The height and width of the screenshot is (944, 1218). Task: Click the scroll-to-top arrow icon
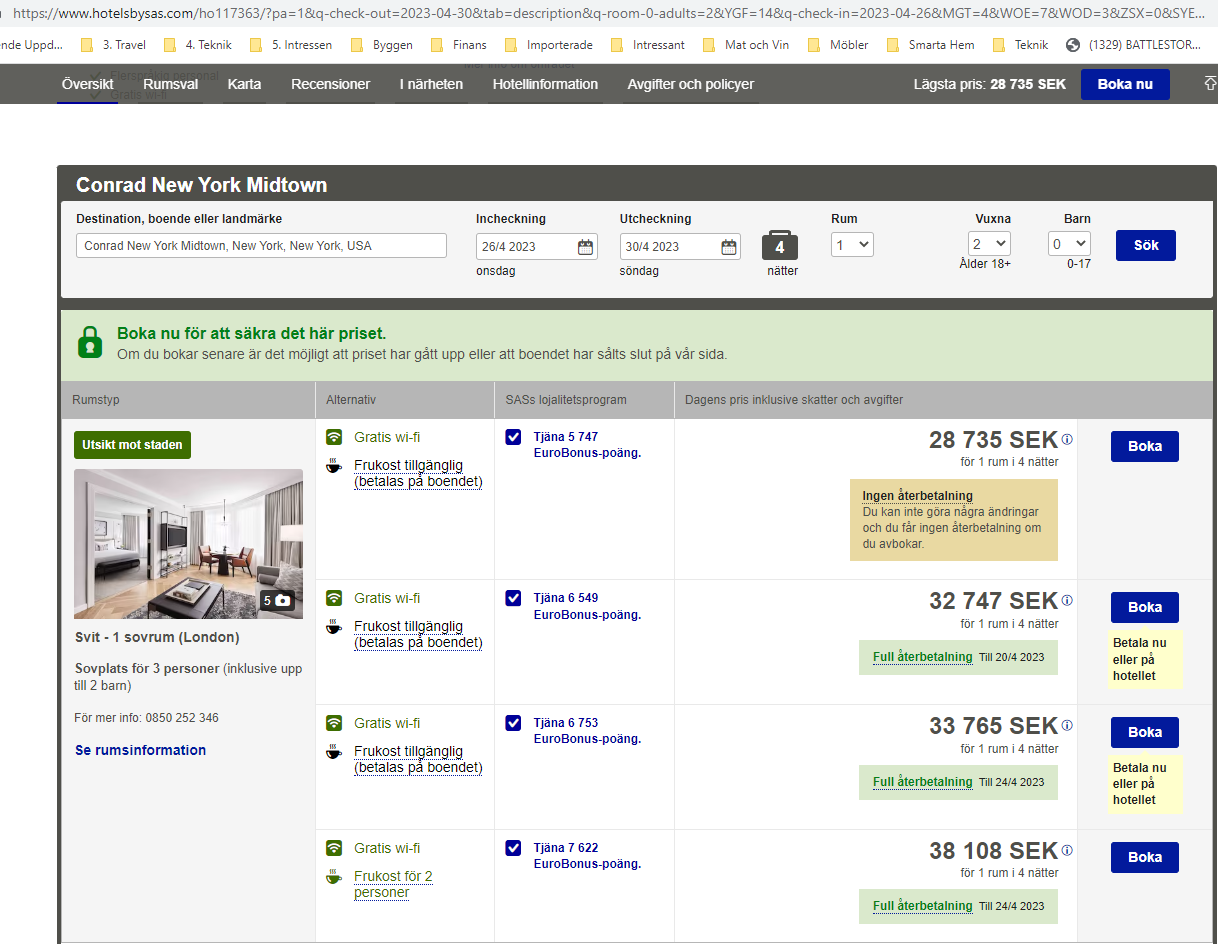(x=1210, y=84)
